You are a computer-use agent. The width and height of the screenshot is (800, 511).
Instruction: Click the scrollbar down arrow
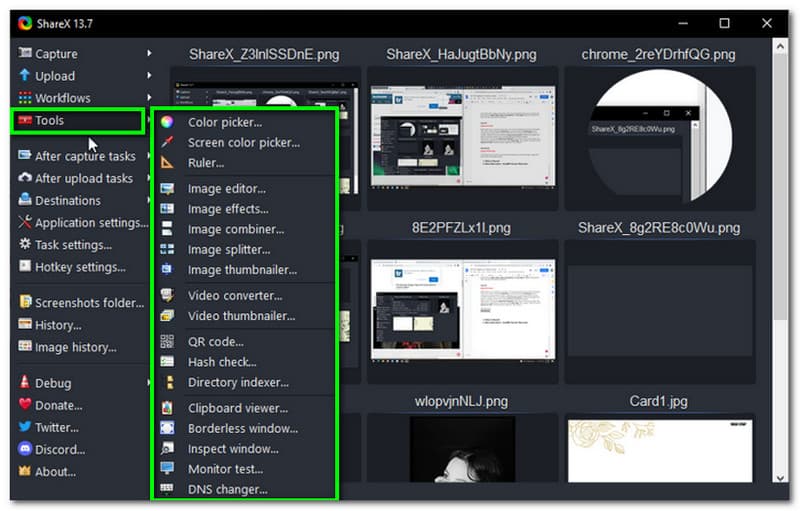coord(780,477)
